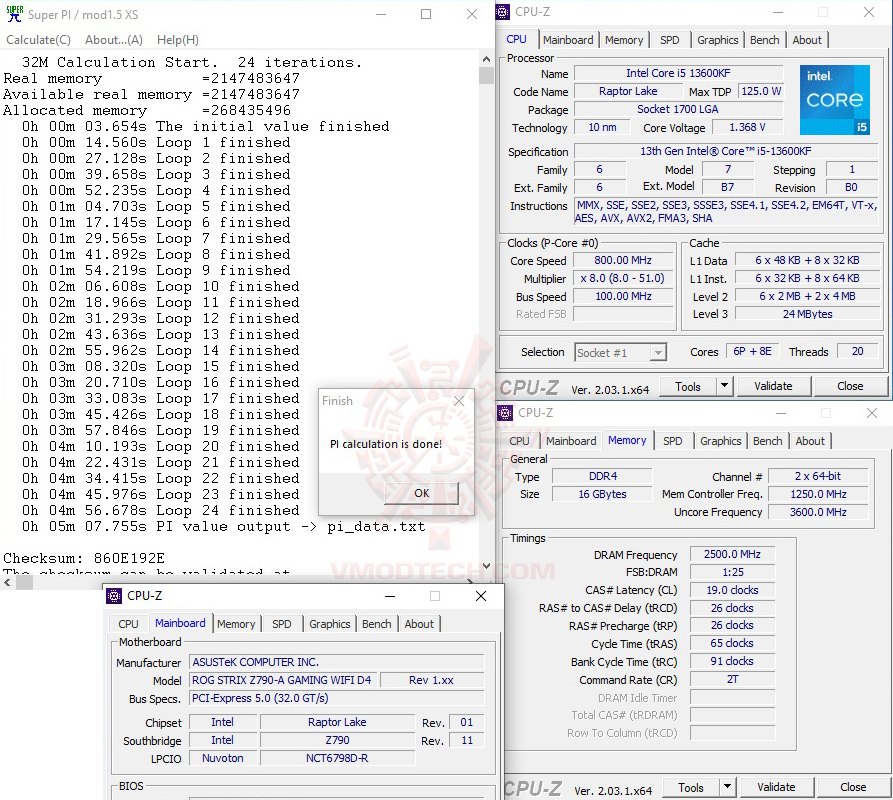Viewport: 893px width, 800px height.
Task: Switch to the SPD tab
Action: click(x=671, y=40)
